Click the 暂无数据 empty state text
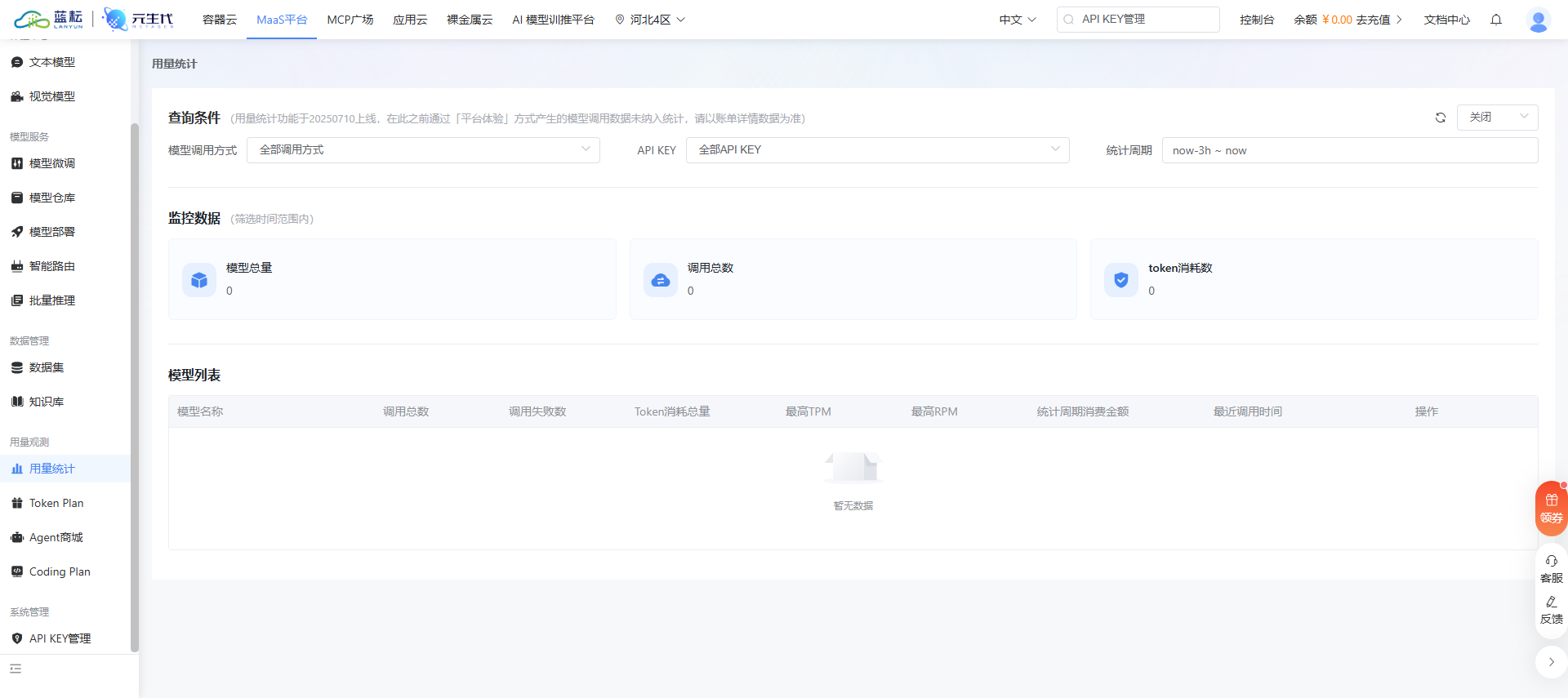 click(x=853, y=506)
